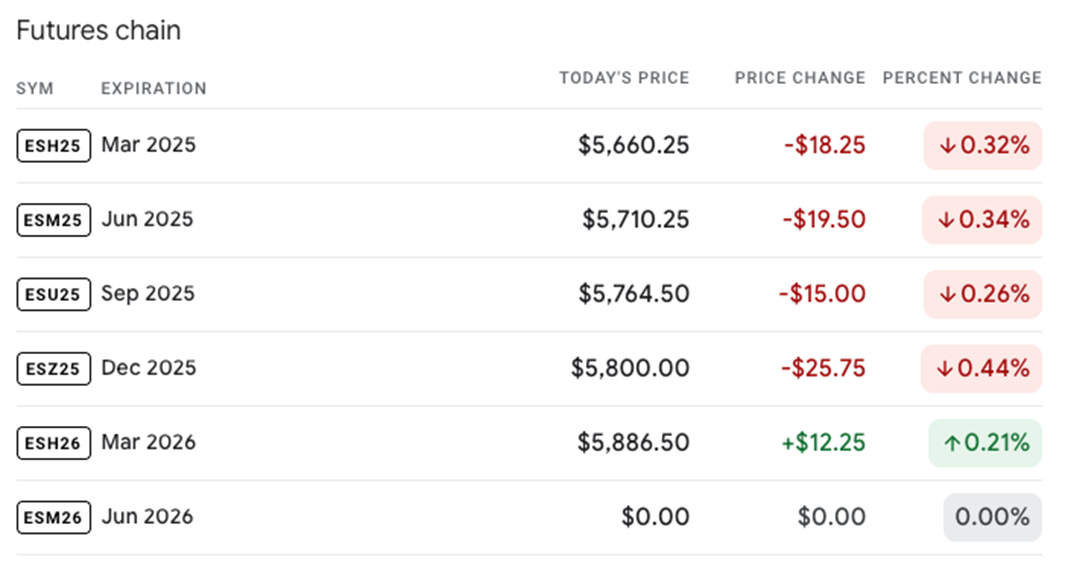Click the gray 0.00% badge
Image resolution: width=1065 pixels, height=563 pixels.
point(992,517)
